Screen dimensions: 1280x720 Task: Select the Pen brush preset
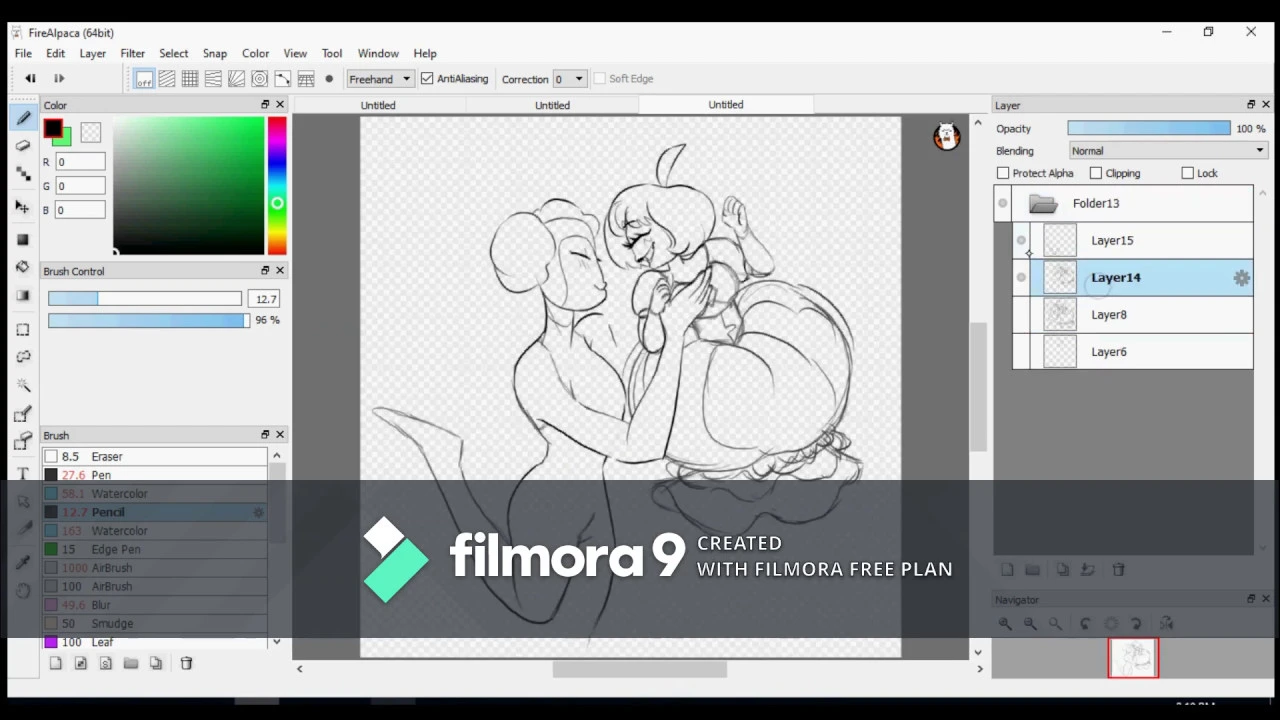[x=155, y=475]
